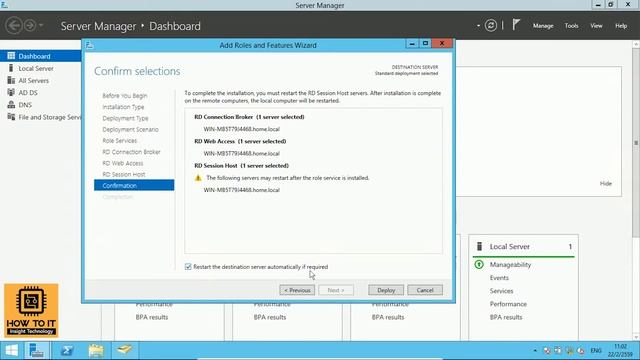This screenshot has width=640, height=360.
Task: Select the Before You Begin wizard step
Action: (124, 96)
